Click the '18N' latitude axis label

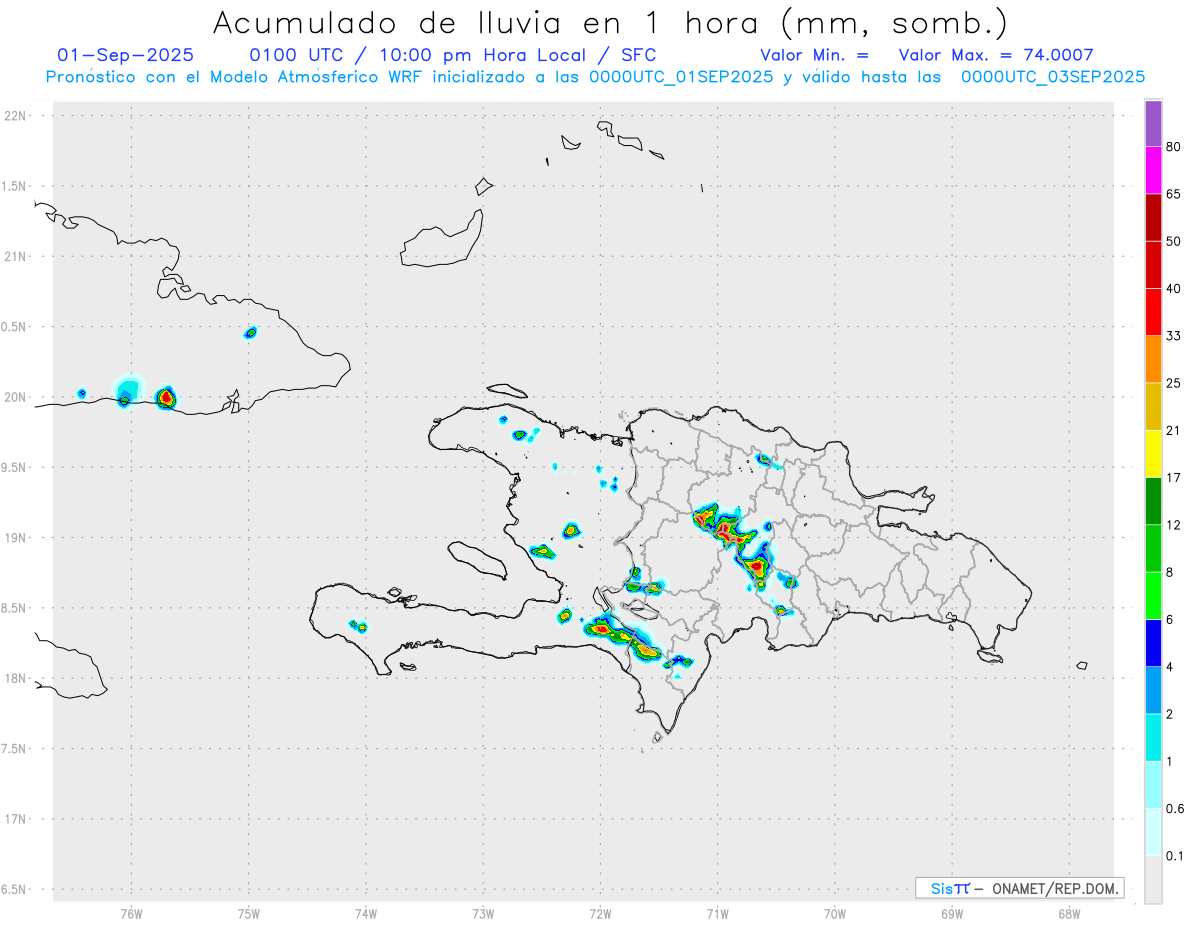16,679
